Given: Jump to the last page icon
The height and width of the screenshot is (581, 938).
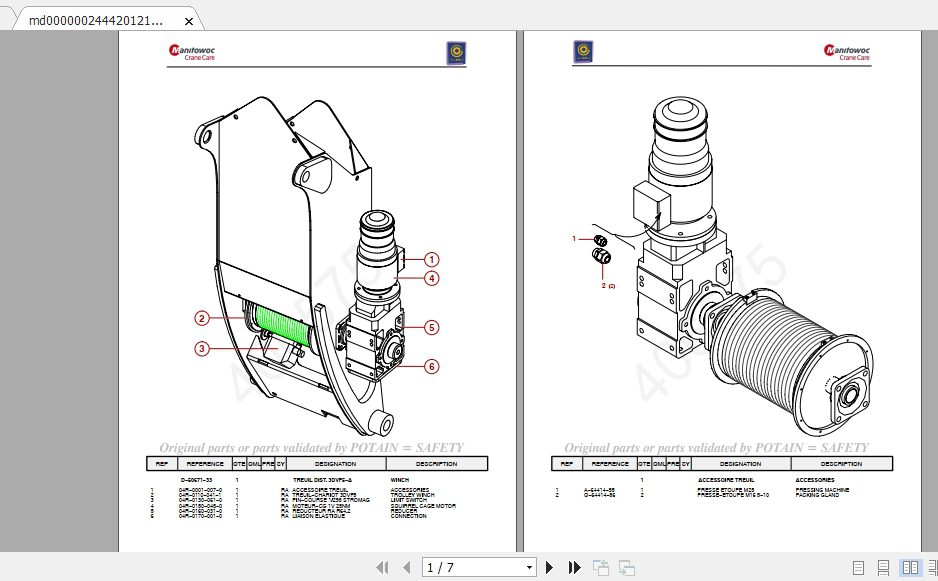Looking at the screenshot, I should pos(573,567).
